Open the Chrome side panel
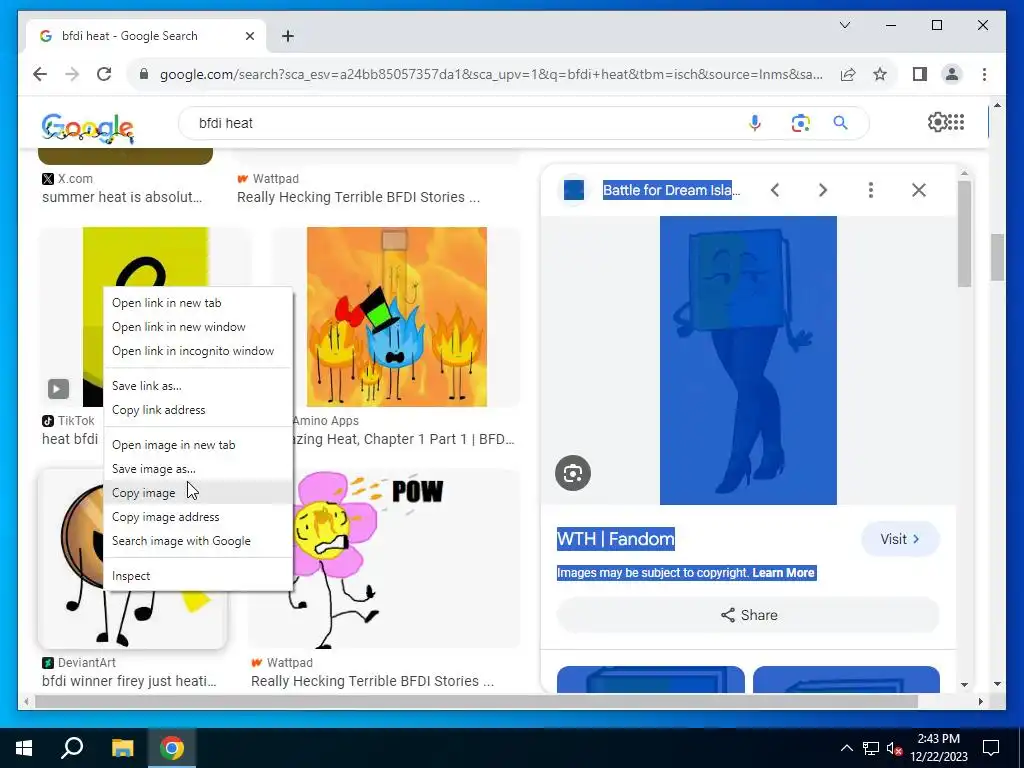The height and width of the screenshot is (768, 1024). [x=920, y=74]
